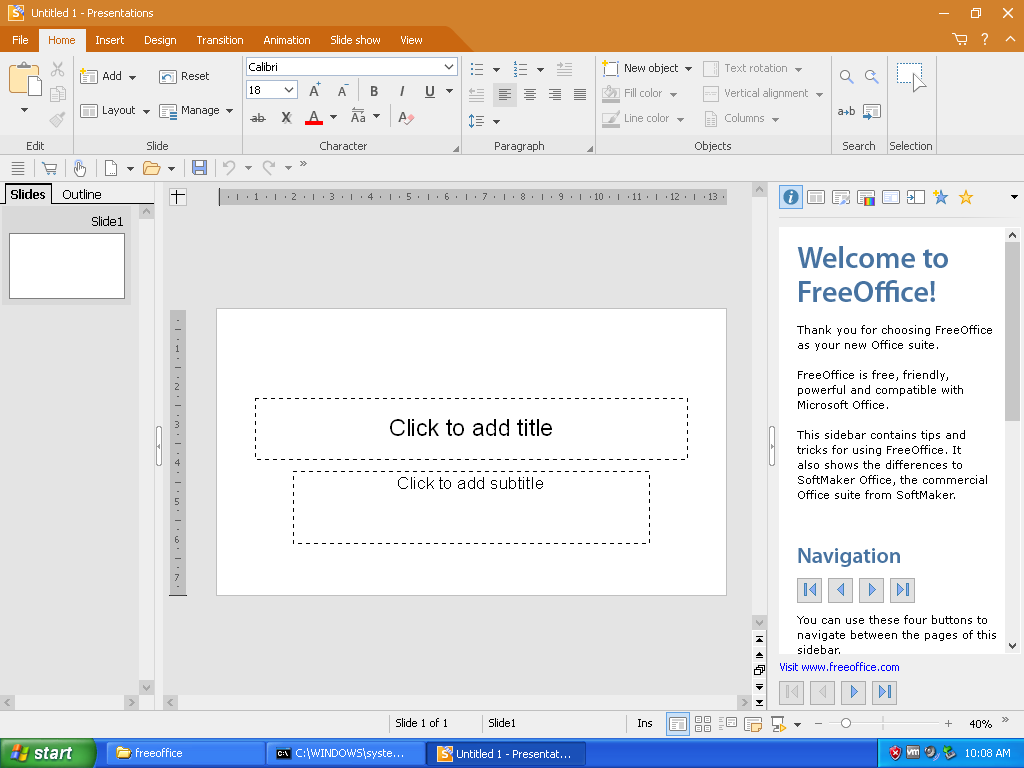Switch to the Insert ribbon tab

pyautogui.click(x=109, y=40)
